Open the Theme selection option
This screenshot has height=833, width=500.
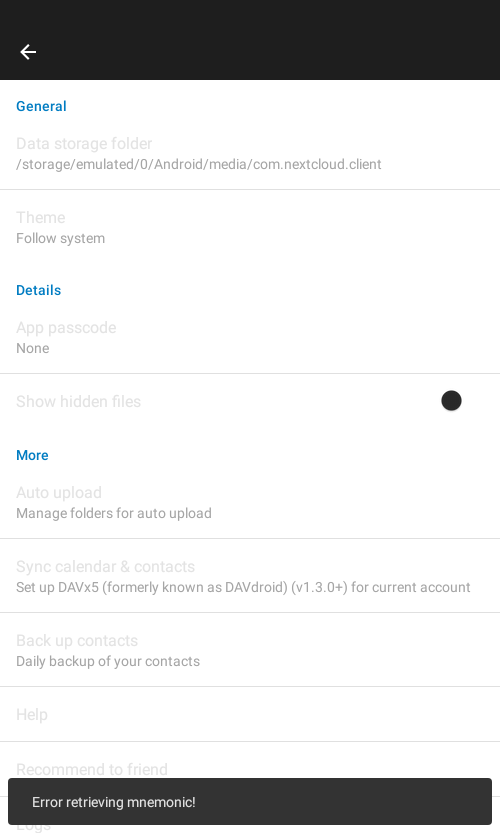pos(250,227)
